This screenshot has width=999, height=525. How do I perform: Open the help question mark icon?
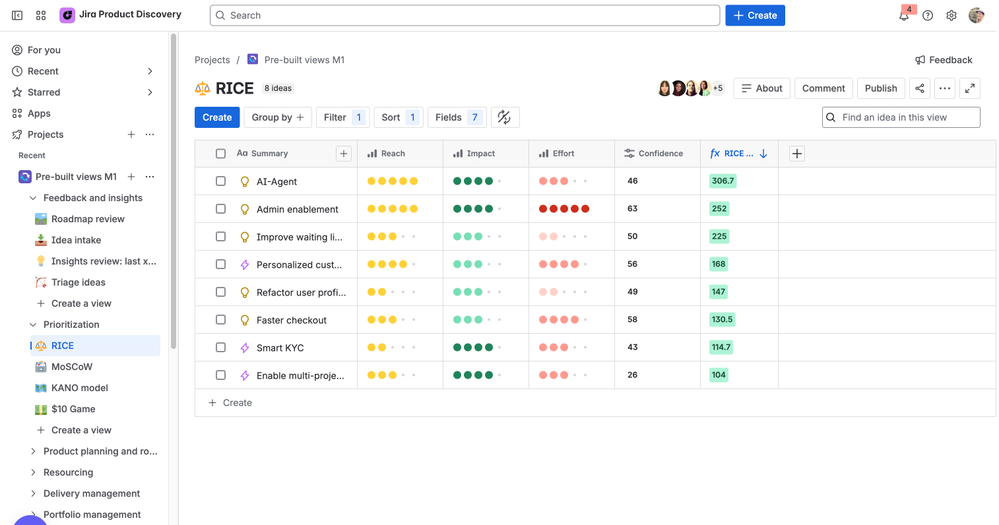pos(928,15)
